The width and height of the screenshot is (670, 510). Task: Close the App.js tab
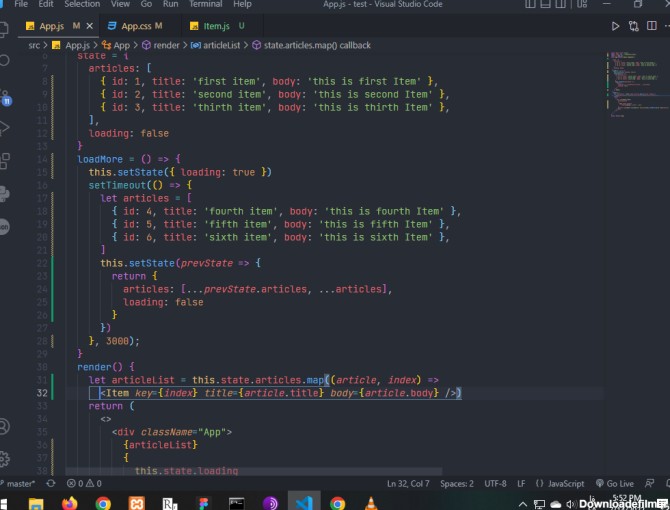tap(90, 26)
